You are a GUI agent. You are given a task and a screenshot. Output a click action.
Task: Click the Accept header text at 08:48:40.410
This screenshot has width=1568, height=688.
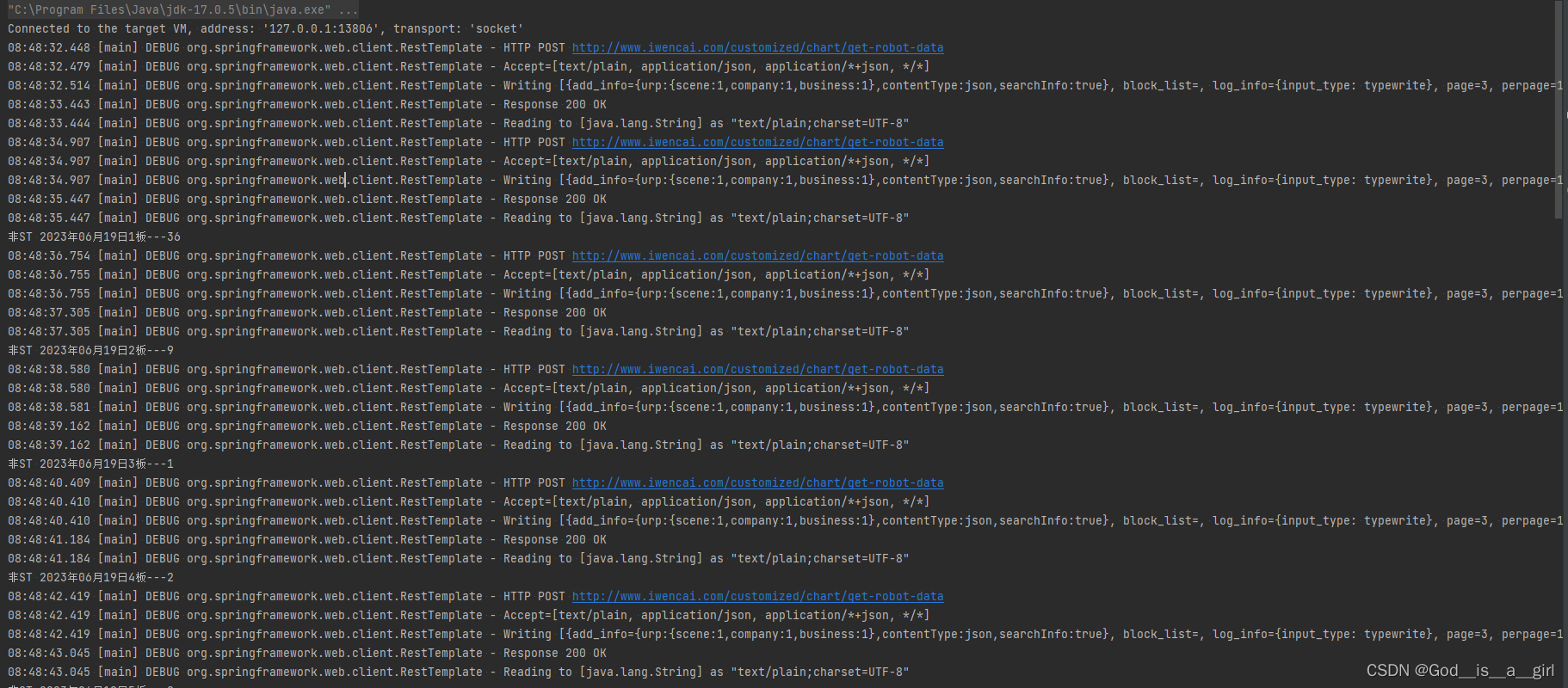pyautogui.click(x=717, y=502)
